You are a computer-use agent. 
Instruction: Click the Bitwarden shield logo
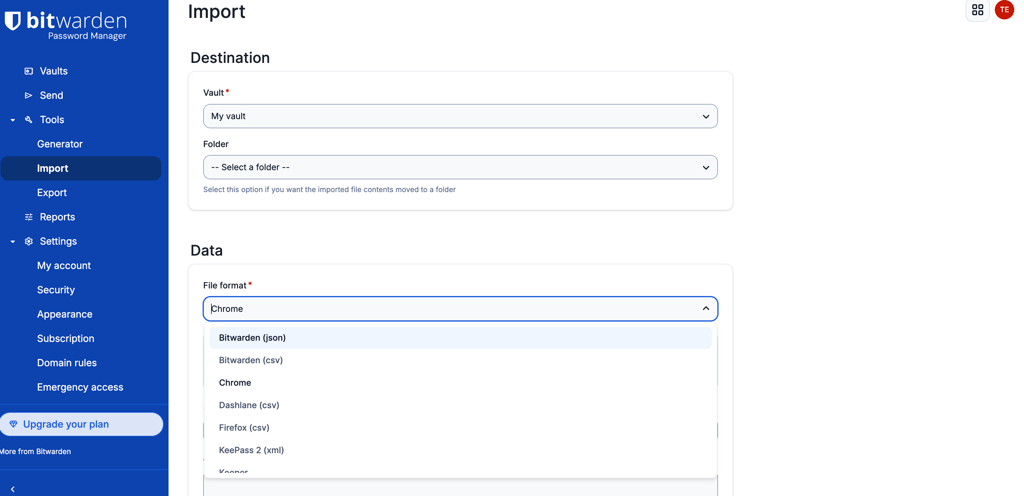(x=13, y=21)
